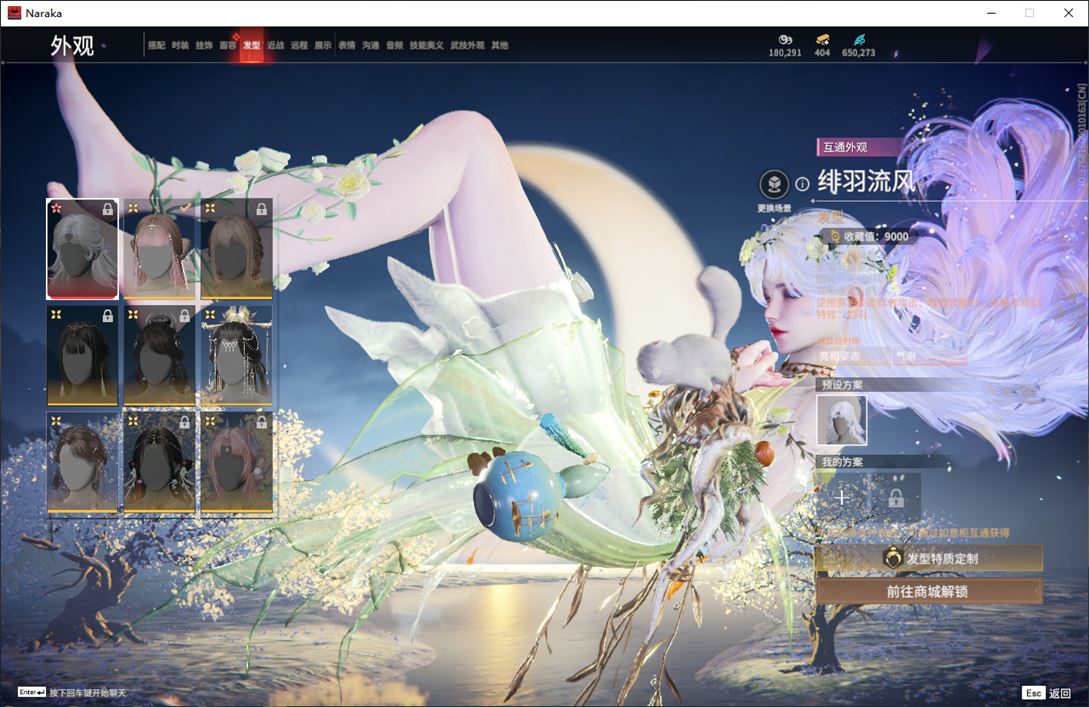Click the locked slot under 我的方案
Viewport: 1089px width, 707px height.
pyautogui.click(x=896, y=497)
